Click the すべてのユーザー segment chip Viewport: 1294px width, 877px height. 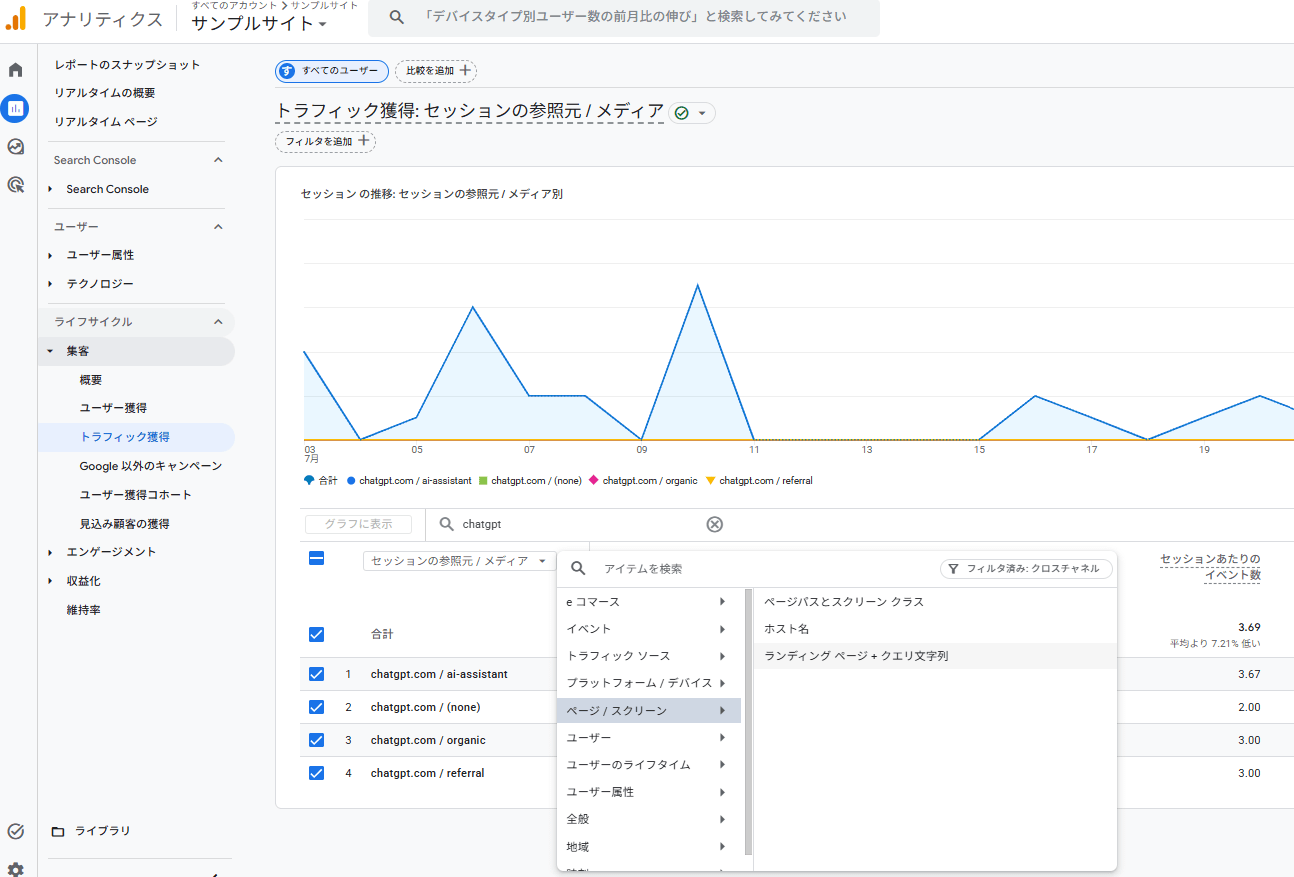(332, 71)
